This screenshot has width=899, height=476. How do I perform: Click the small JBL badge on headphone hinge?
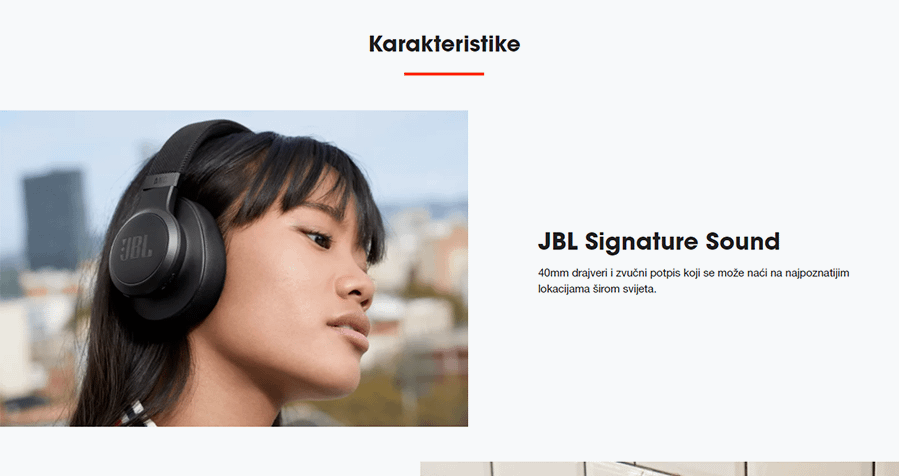161,182
